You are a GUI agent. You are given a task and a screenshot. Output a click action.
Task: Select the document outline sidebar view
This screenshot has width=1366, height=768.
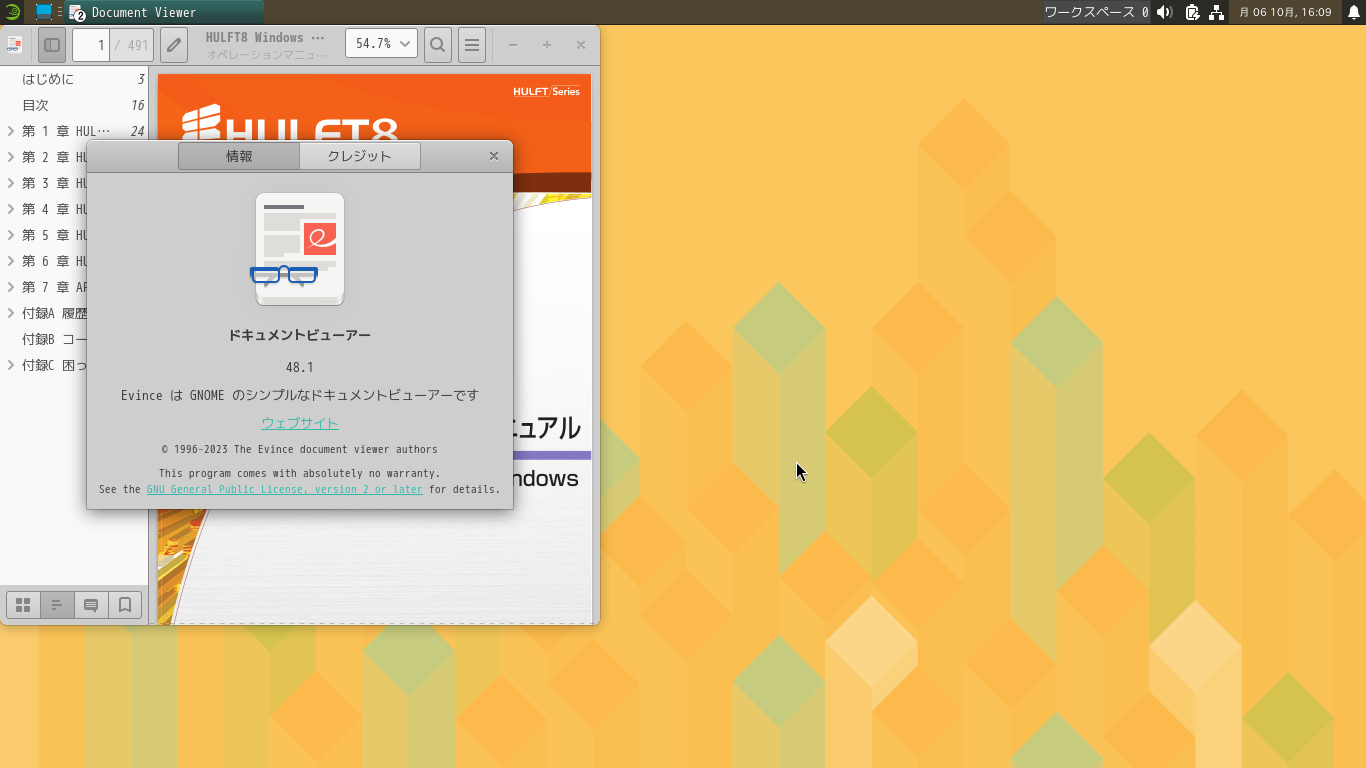56,604
